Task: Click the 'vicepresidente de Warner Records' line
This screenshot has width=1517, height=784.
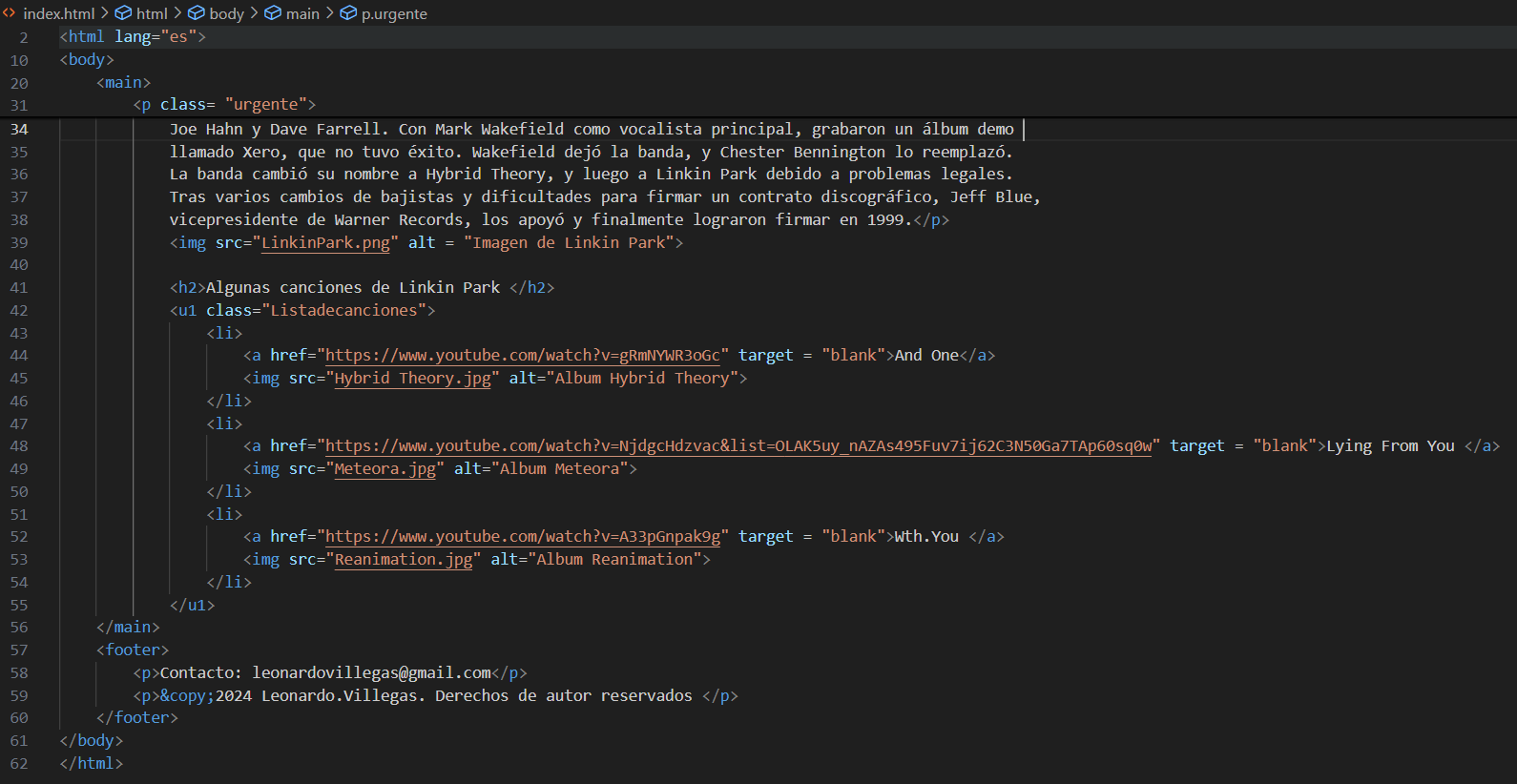Action: (x=559, y=220)
